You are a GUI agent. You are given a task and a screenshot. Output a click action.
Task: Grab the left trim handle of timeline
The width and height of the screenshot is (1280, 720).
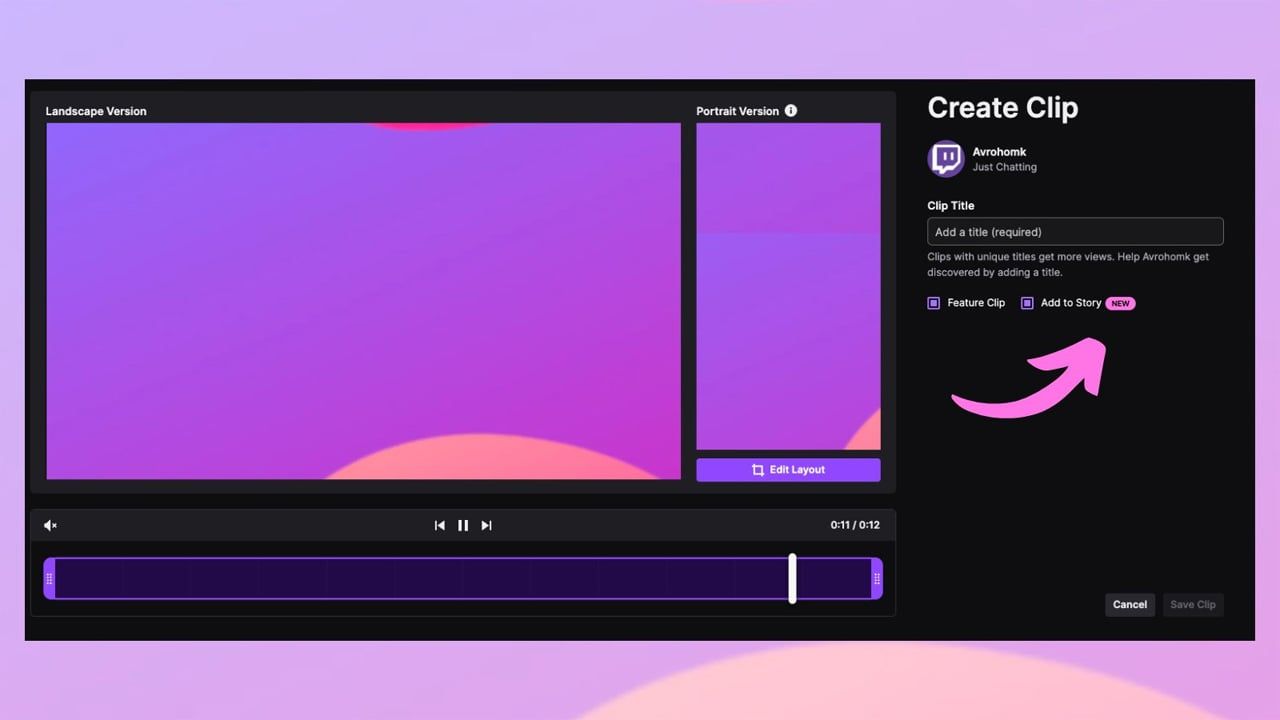pos(49,578)
